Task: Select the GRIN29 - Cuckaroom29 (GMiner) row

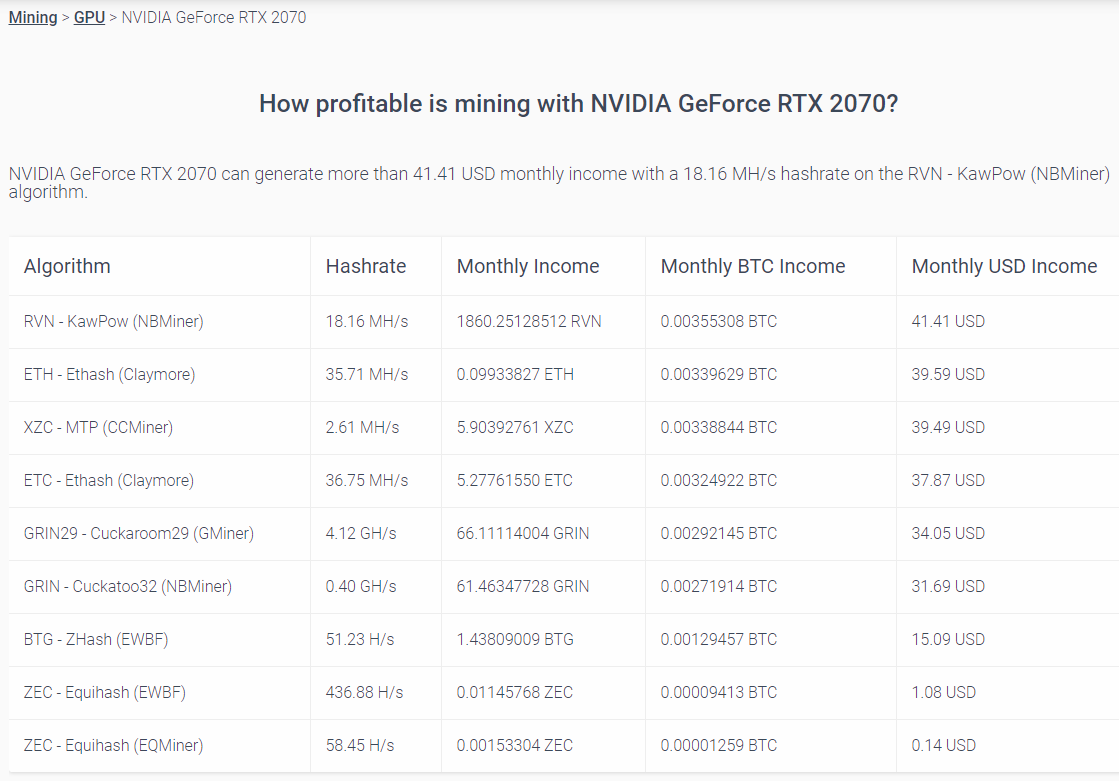Action: coord(564,533)
